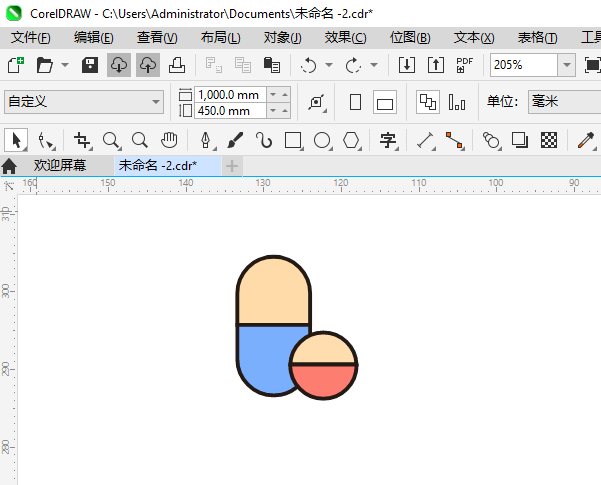
Task: Click the page width 1,000.0 mm field
Action: (x=228, y=94)
